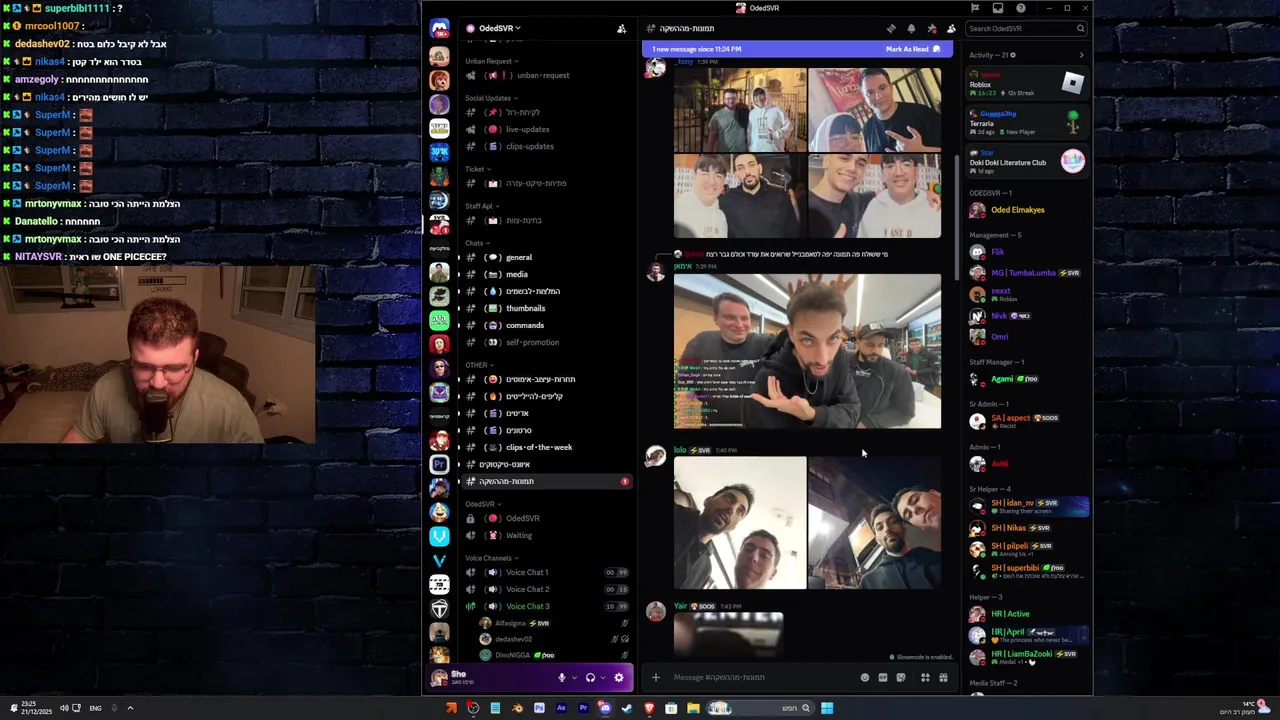
Task: Open the emoji picker icon in message bar
Action: tap(865, 678)
